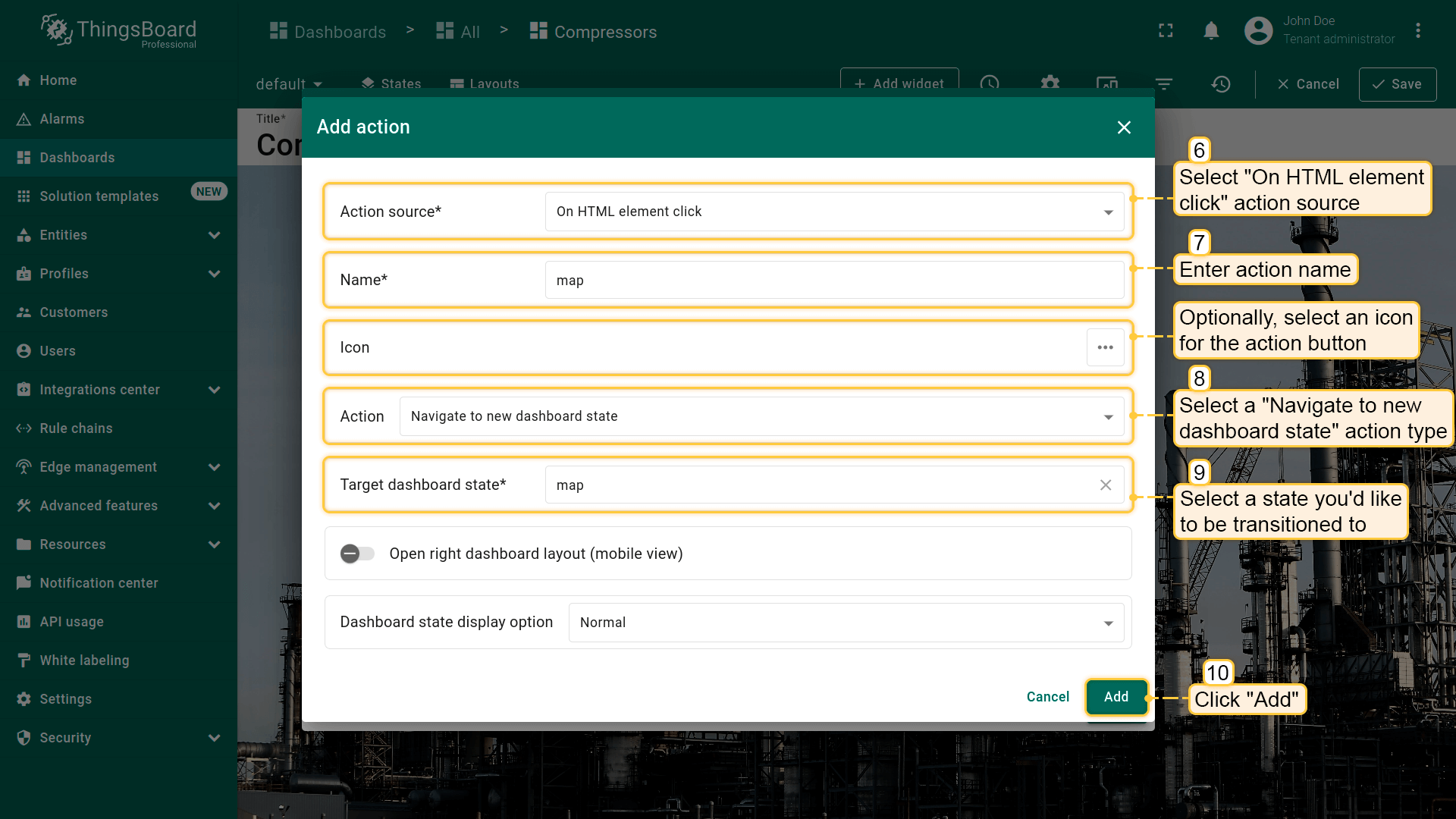Open the version history clock icon
Screen dimensions: 1456x819
pyautogui.click(x=1220, y=84)
